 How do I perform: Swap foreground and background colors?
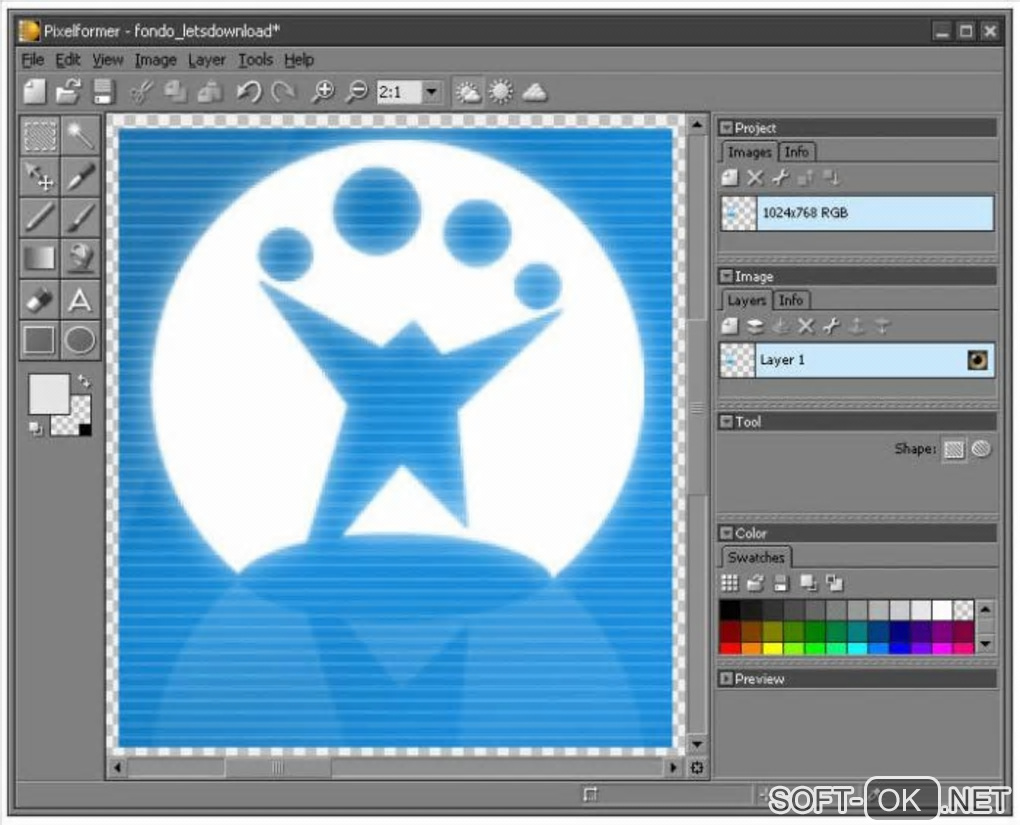point(85,381)
